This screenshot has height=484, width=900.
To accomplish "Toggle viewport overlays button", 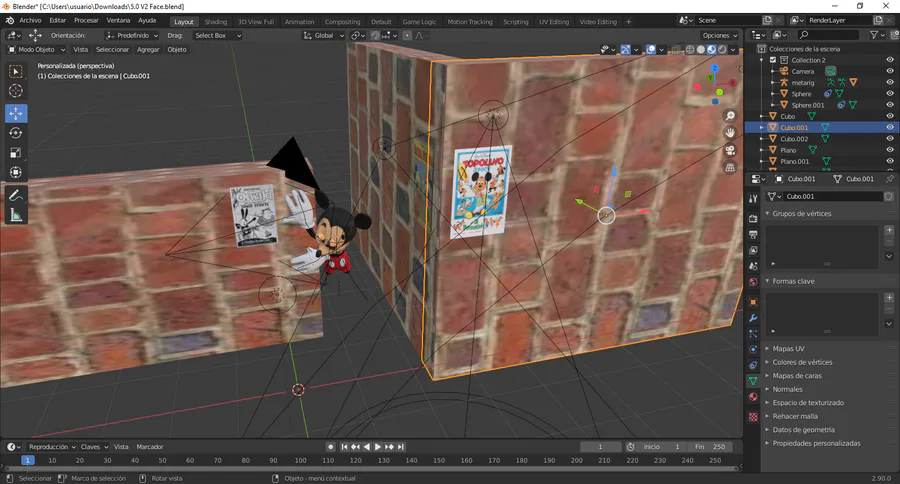I will point(651,49).
